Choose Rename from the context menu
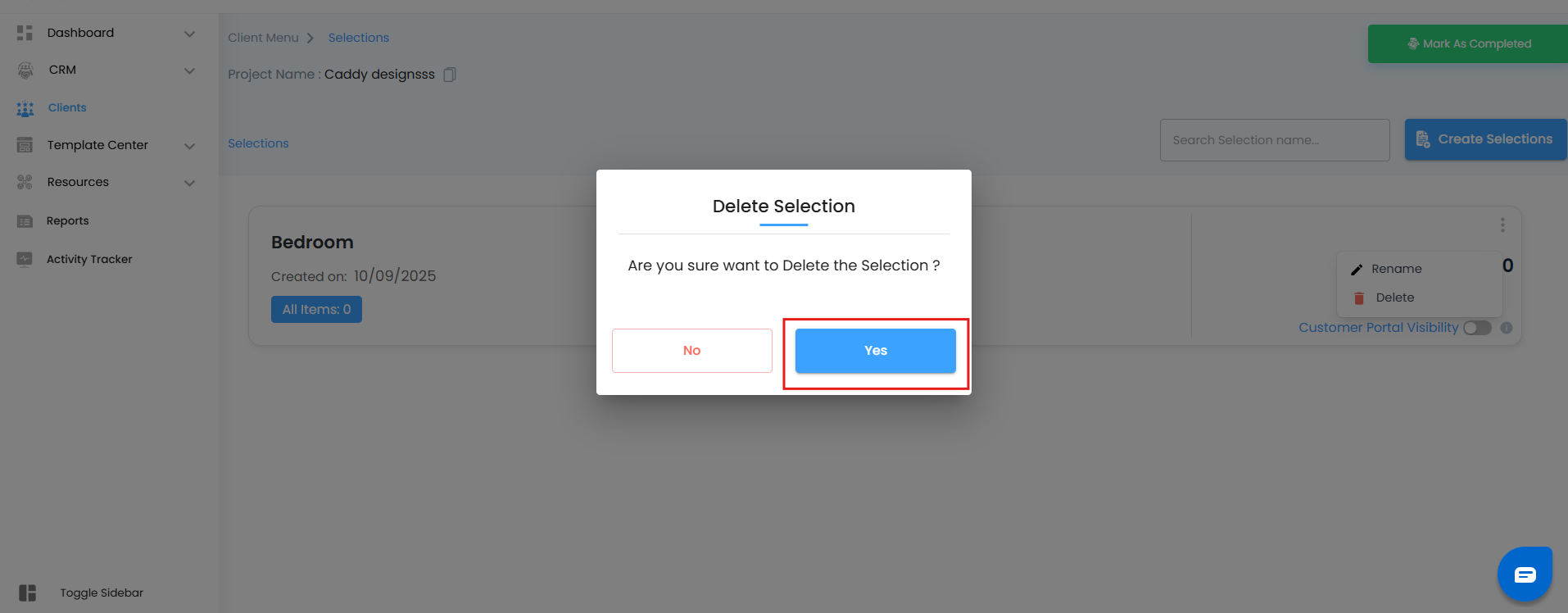This screenshot has height=613, width=1568. (x=1396, y=269)
